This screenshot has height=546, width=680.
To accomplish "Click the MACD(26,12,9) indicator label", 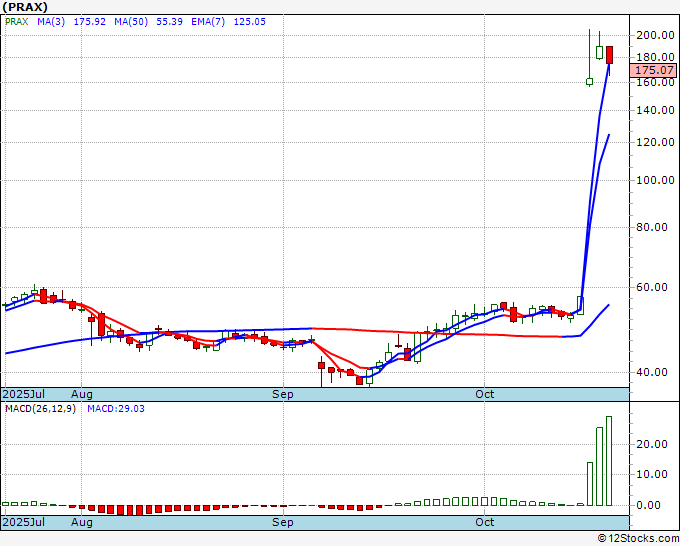I will [40, 409].
